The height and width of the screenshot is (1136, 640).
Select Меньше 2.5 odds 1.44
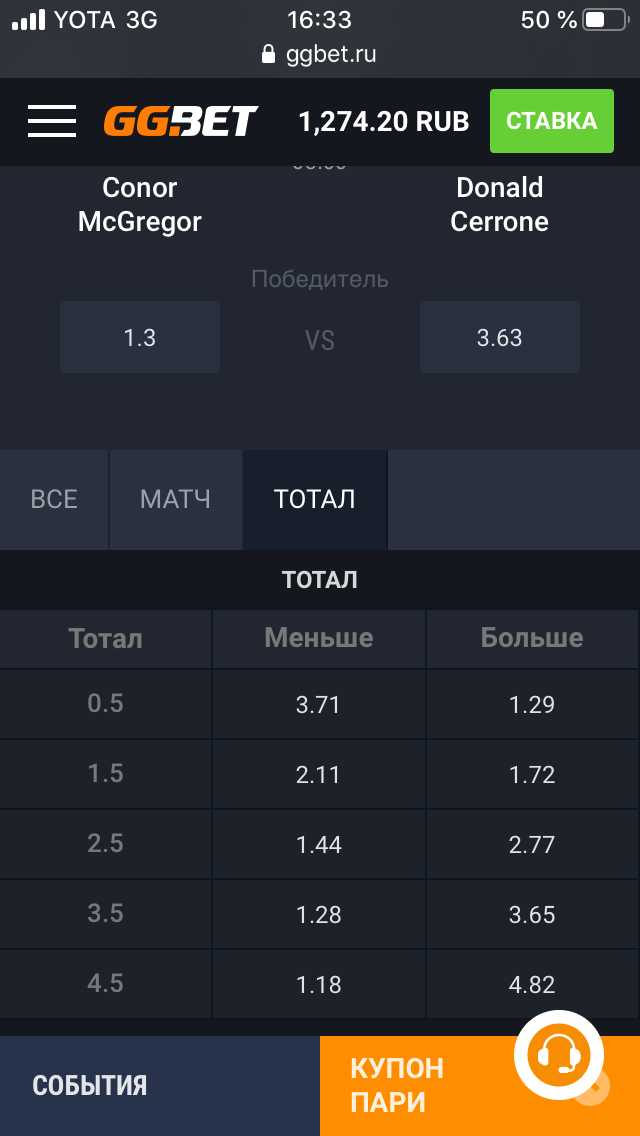click(319, 845)
